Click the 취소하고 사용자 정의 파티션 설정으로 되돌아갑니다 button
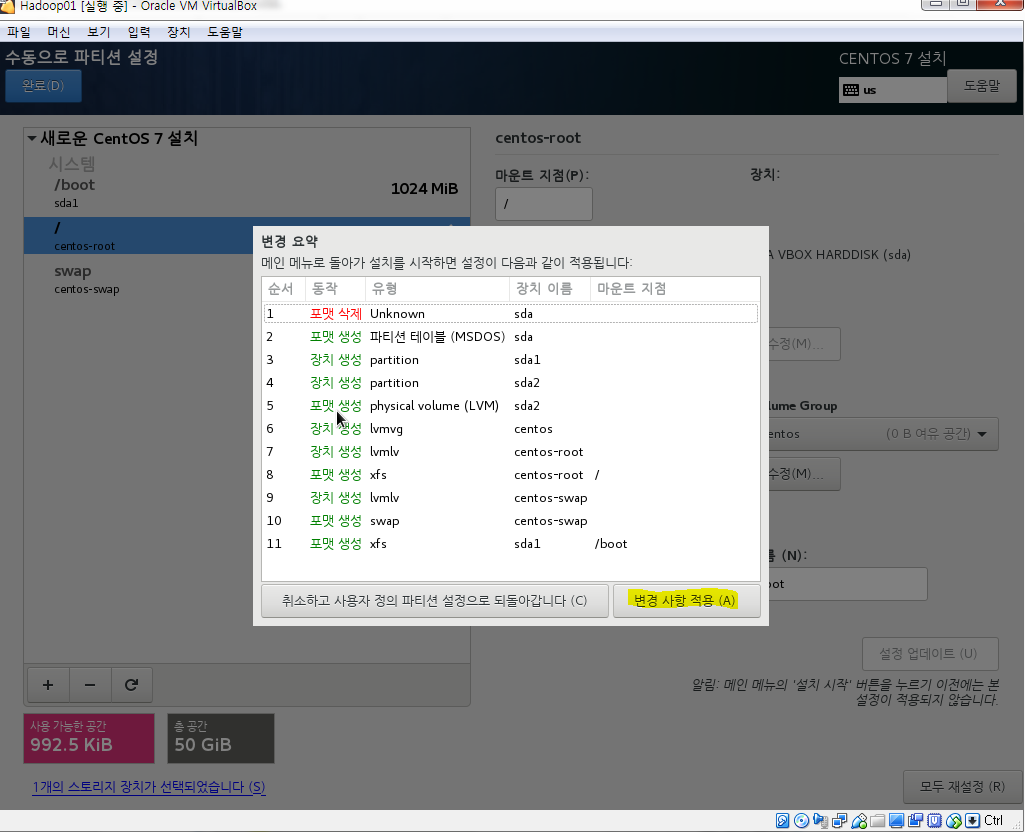 click(435, 601)
